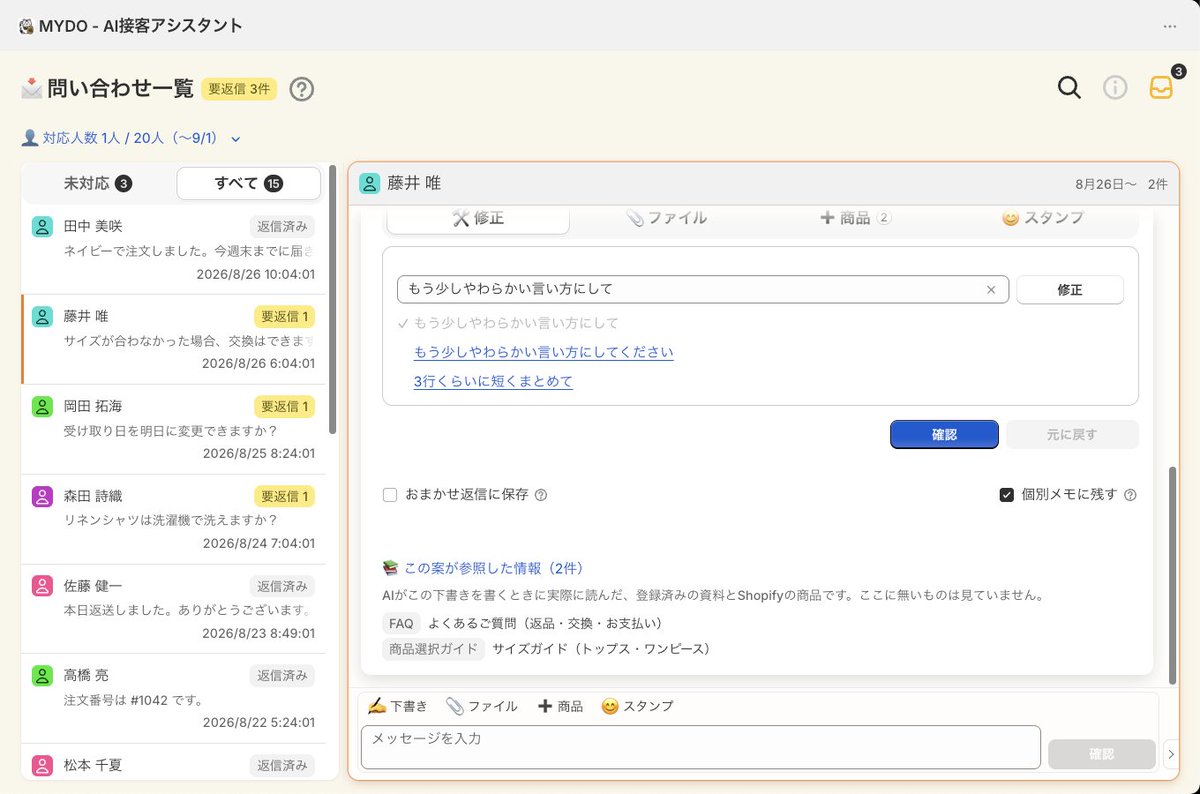
Task: Click 藤井 唯's 要返信 1 badge
Action: [284, 316]
